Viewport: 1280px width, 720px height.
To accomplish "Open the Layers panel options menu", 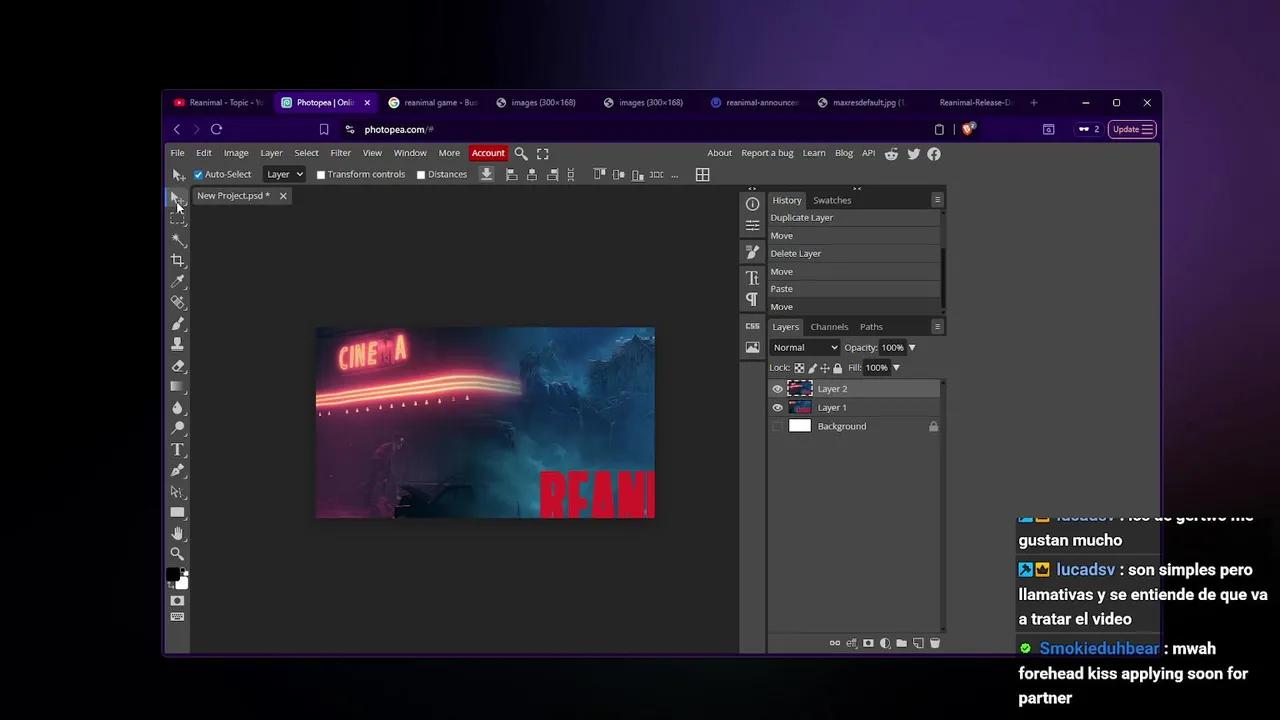I will [937, 327].
